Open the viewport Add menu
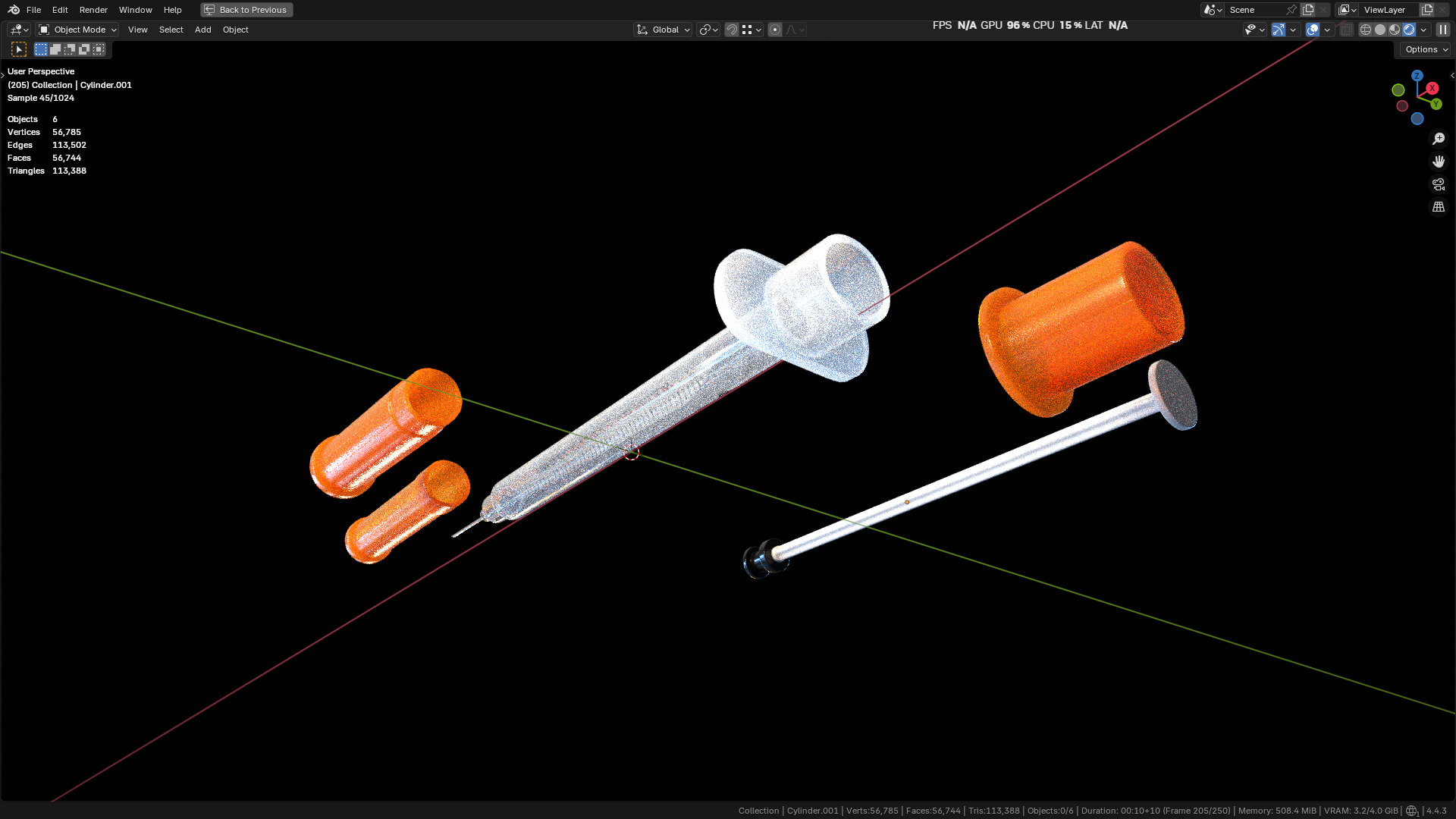 point(203,30)
